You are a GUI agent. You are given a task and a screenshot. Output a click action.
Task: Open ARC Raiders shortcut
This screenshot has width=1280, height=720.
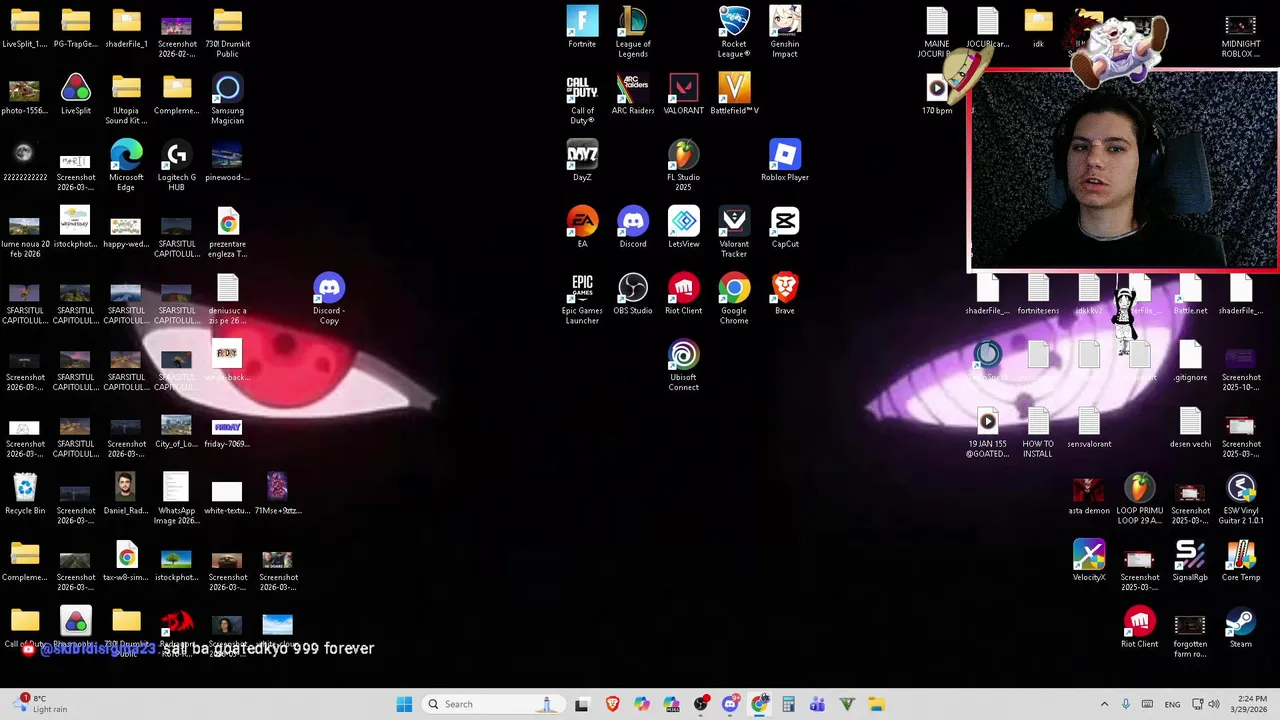click(633, 94)
